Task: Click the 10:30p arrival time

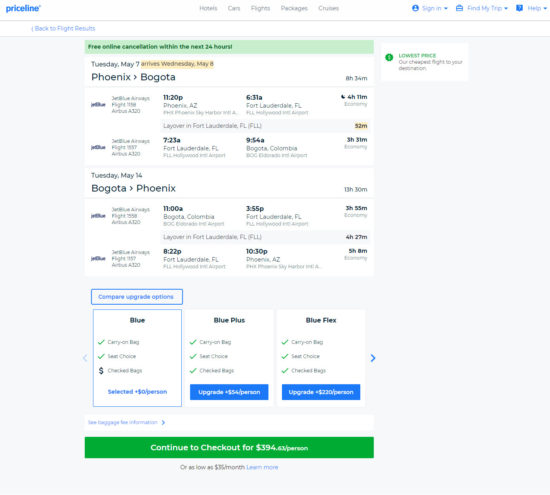Action: coord(257,251)
